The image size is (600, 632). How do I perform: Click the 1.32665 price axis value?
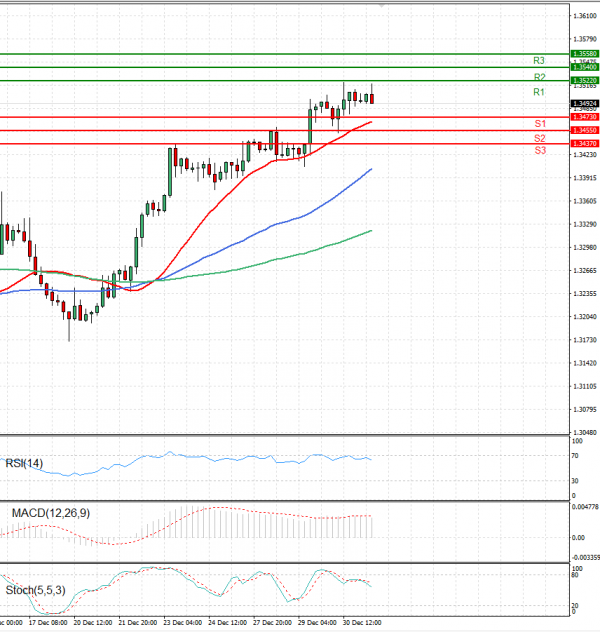(585, 270)
